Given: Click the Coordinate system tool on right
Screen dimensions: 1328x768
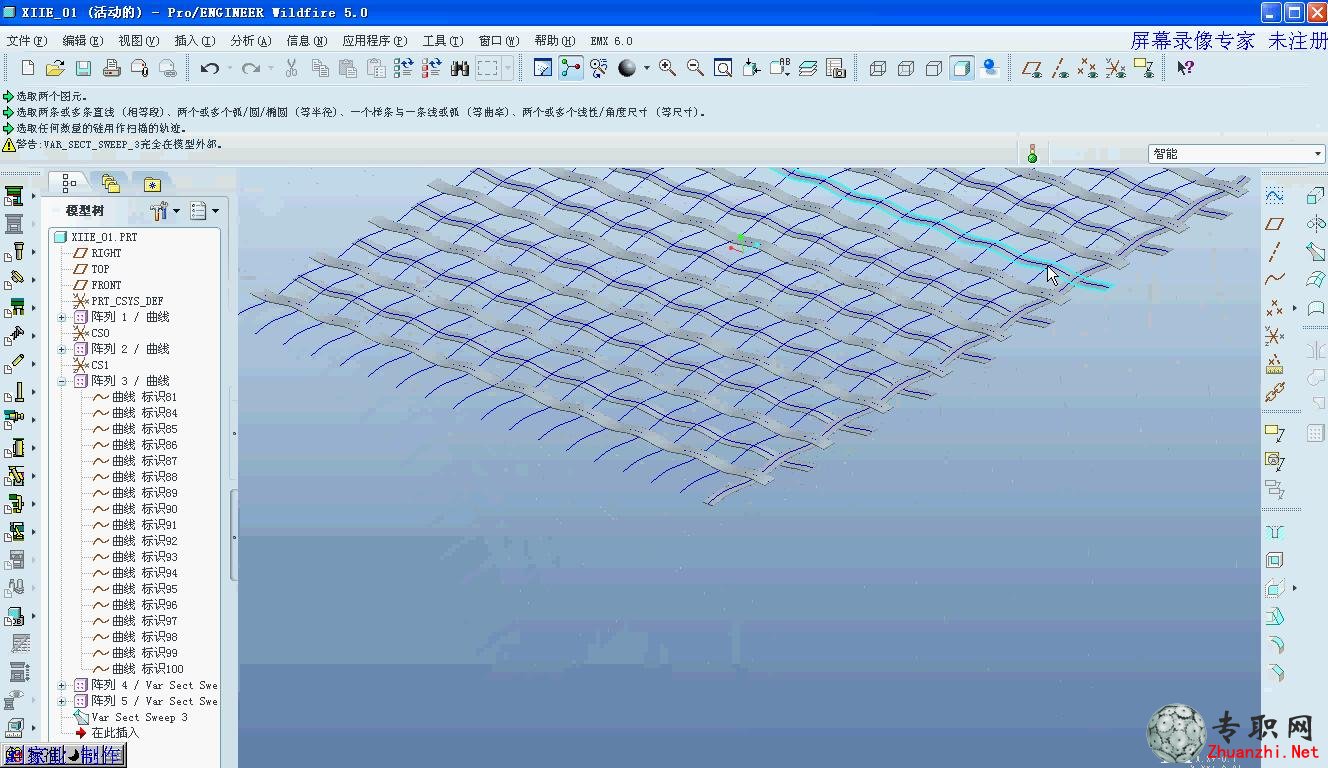Looking at the screenshot, I should [1274, 335].
